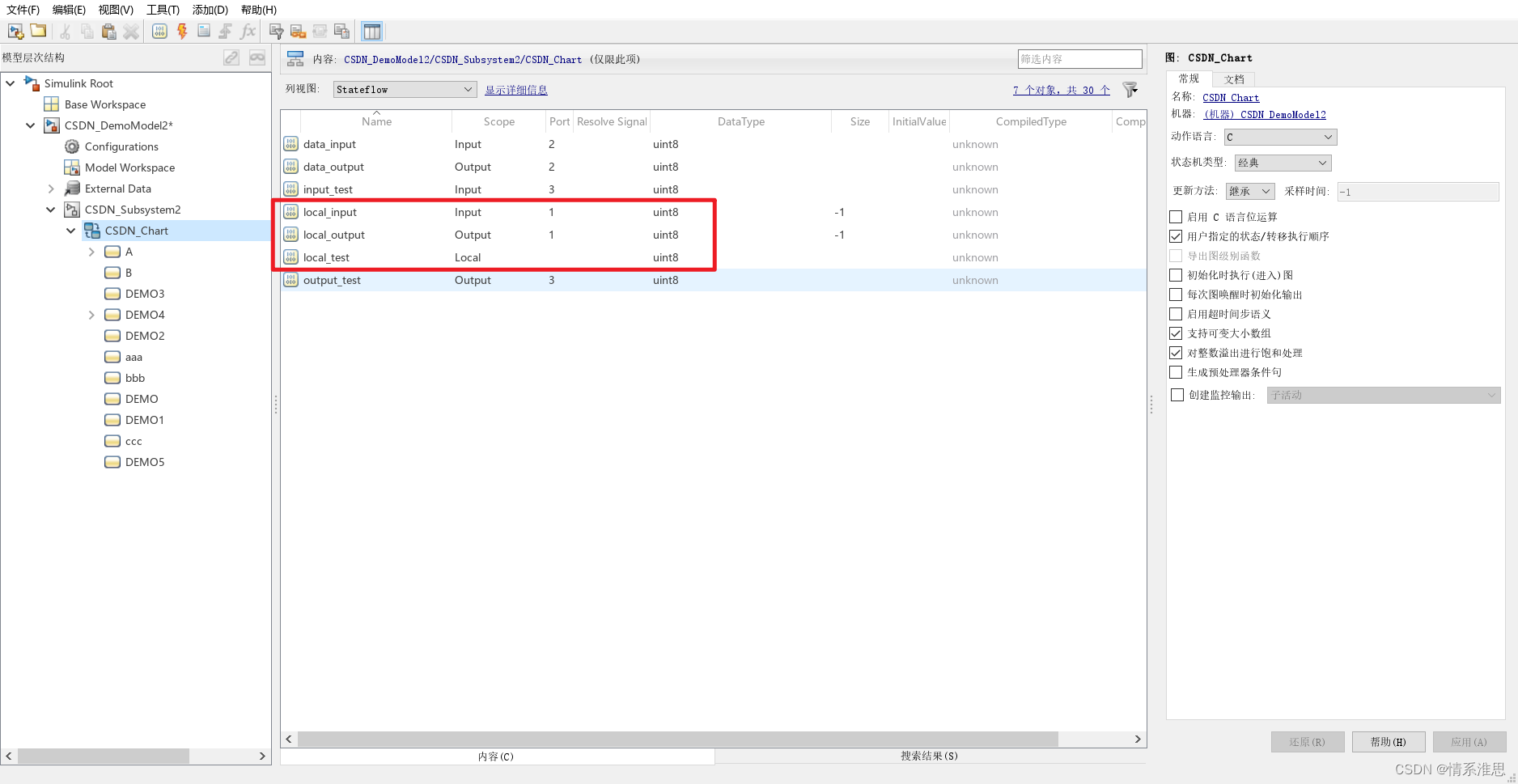The width and height of the screenshot is (1518, 784).
Task: Switch to the 搜索结果(S) tab
Action: point(930,756)
